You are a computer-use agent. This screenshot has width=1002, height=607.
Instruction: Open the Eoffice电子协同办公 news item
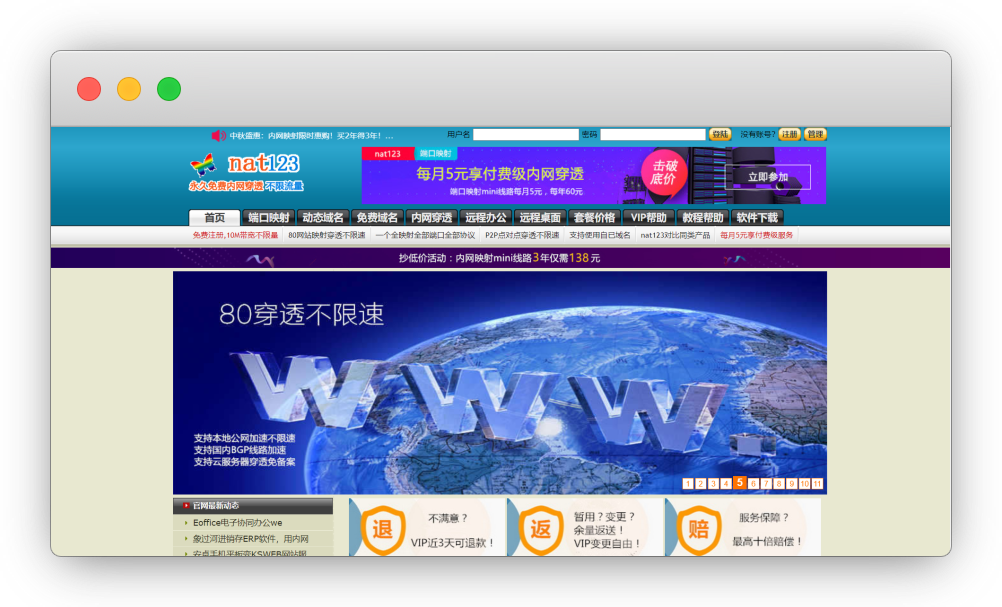click(x=238, y=522)
